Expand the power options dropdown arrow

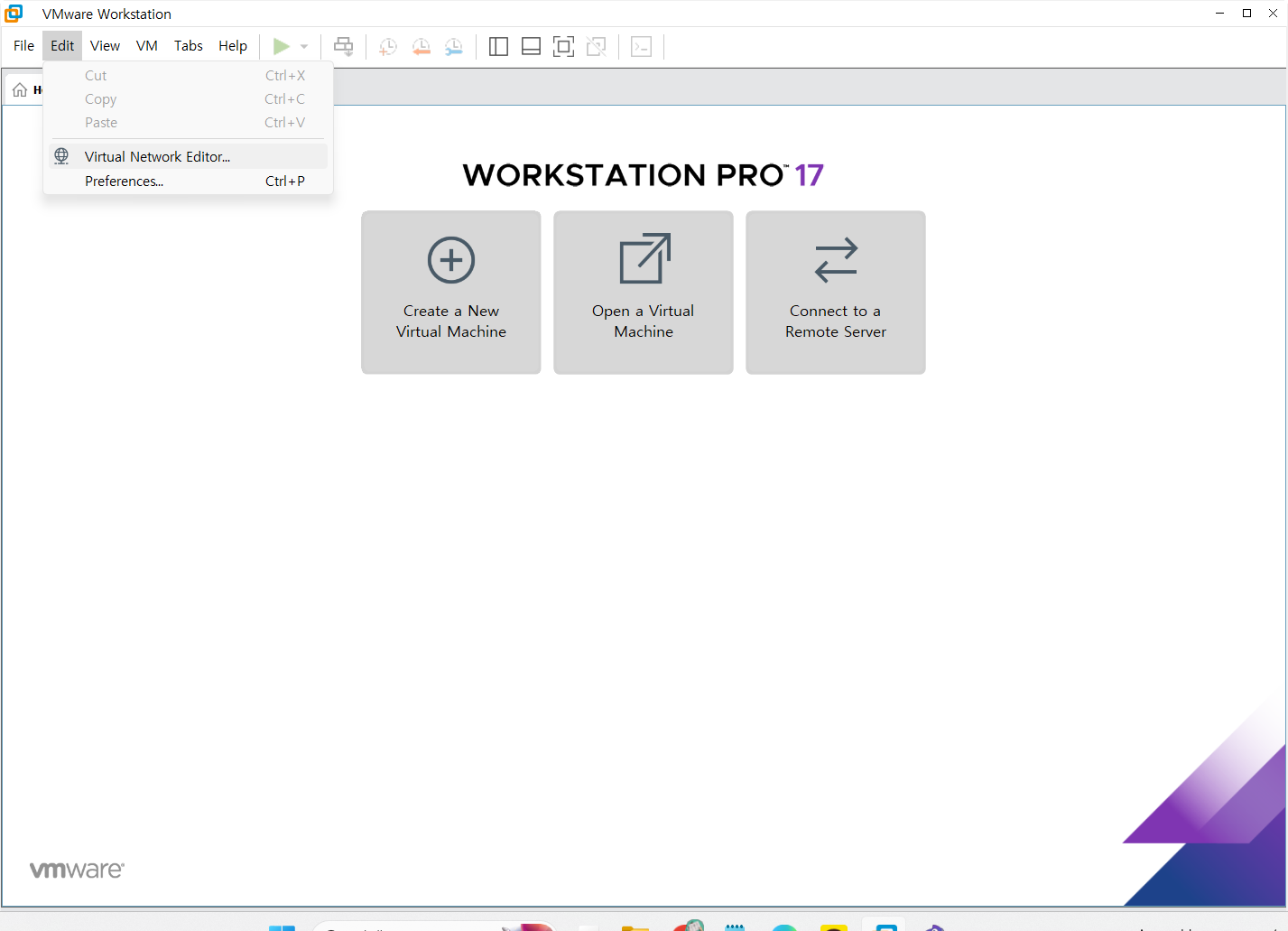coord(304,47)
